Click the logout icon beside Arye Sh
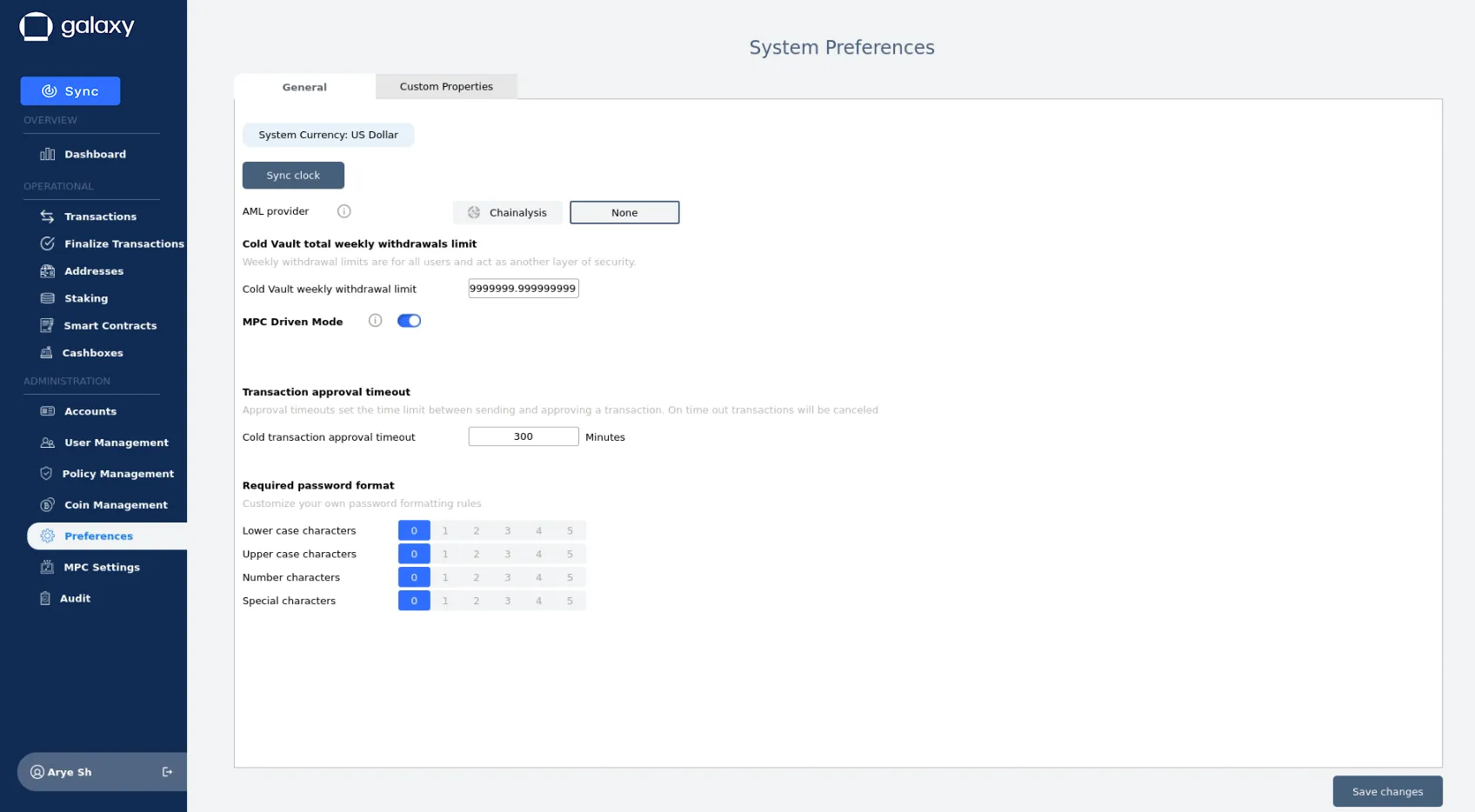The width and height of the screenshot is (1475, 812). pos(167,772)
